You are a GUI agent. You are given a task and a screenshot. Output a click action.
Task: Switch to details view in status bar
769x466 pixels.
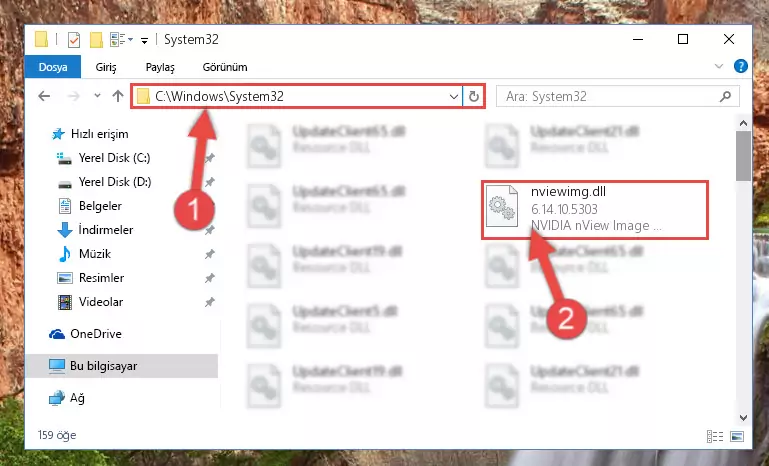(715, 436)
